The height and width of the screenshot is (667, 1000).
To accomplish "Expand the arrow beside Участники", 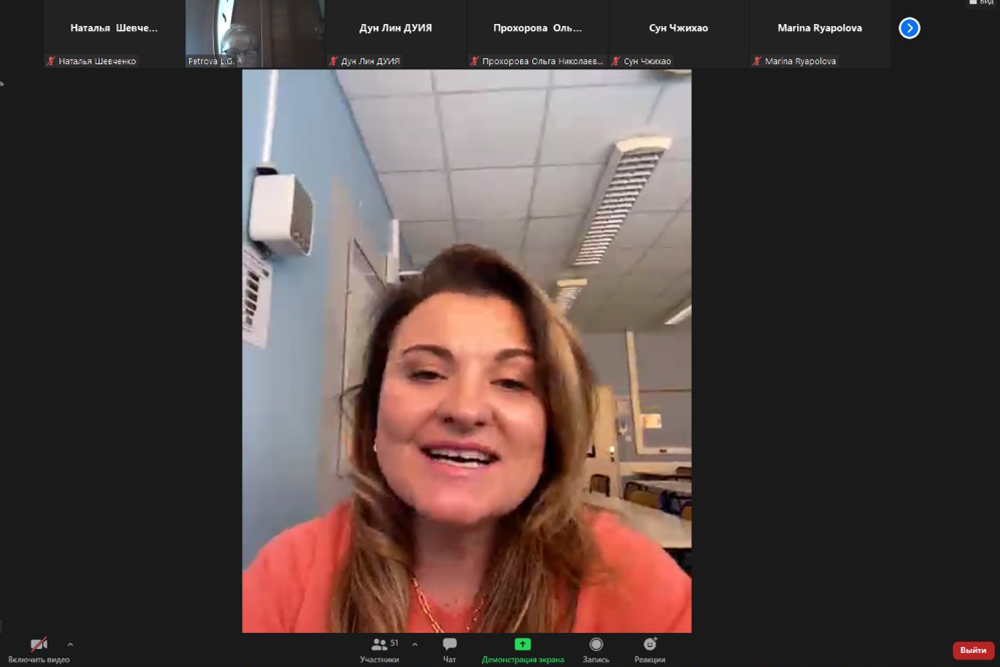I will 415,644.
